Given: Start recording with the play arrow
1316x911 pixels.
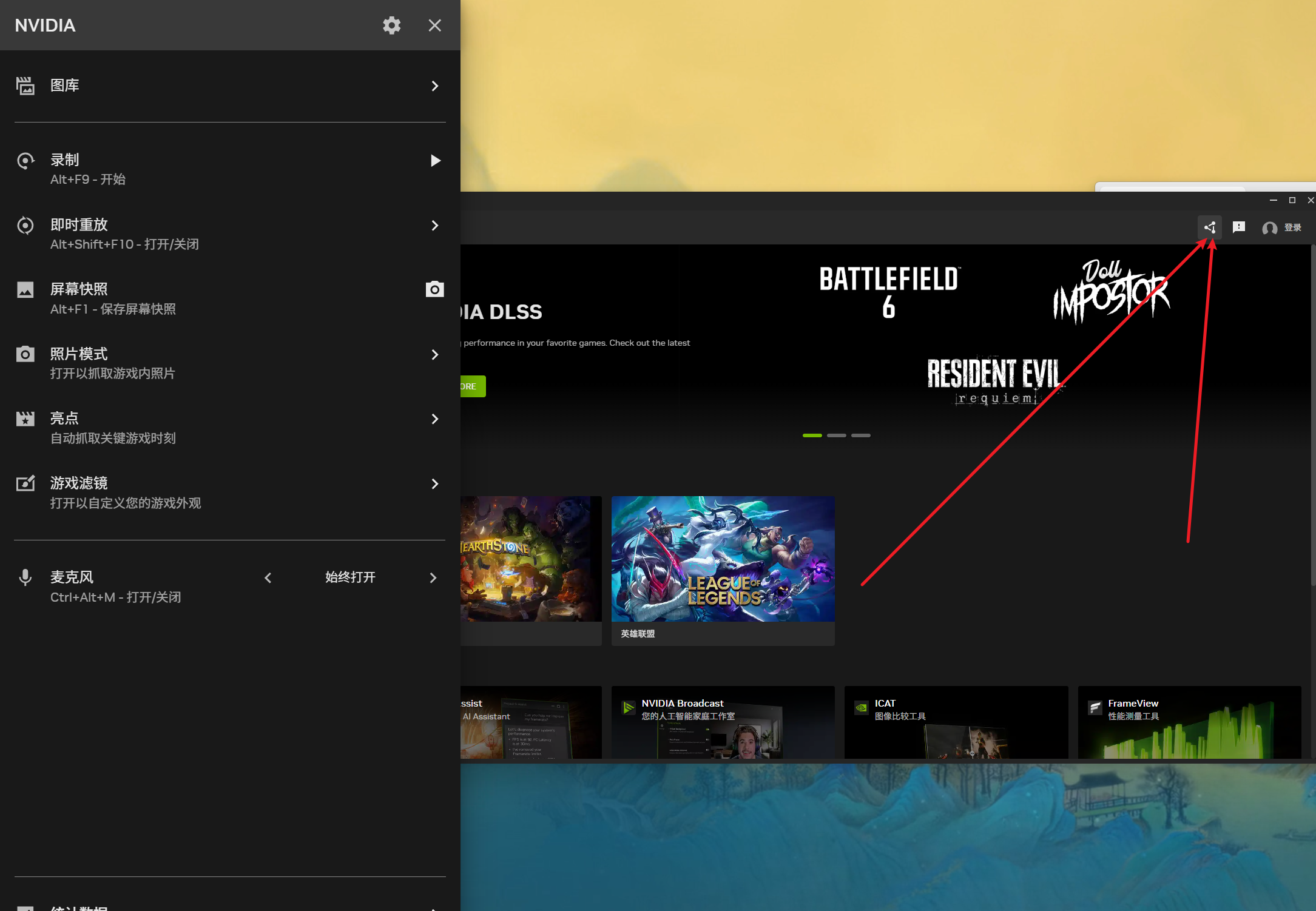Looking at the screenshot, I should (434, 161).
